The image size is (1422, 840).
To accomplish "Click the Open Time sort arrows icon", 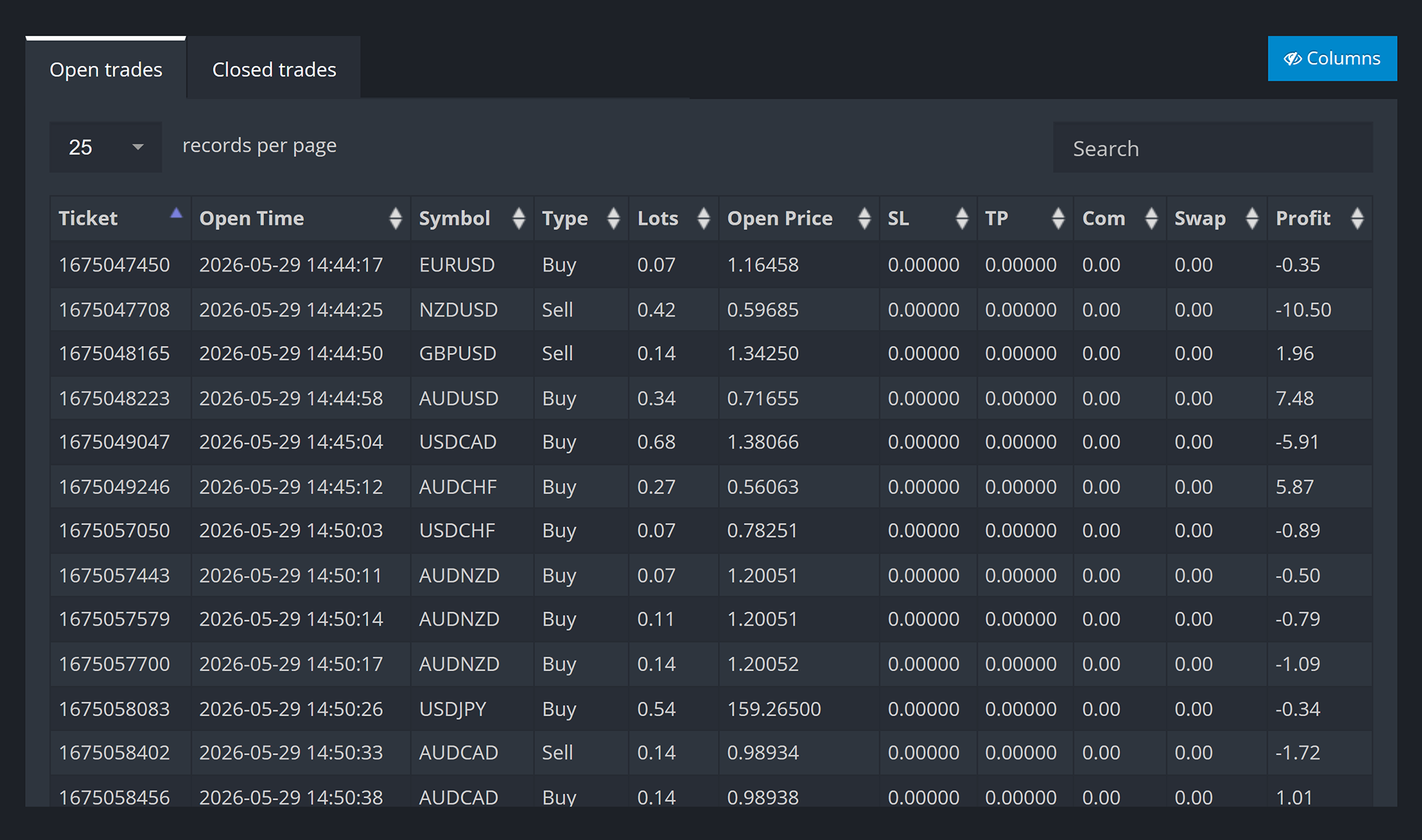I will pyautogui.click(x=395, y=218).
